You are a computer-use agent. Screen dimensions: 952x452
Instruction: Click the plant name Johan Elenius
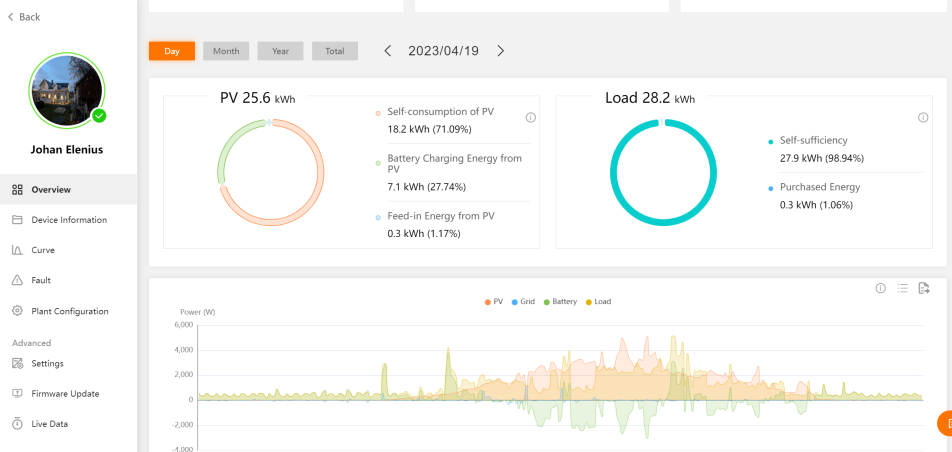click(x=67, y=149)
